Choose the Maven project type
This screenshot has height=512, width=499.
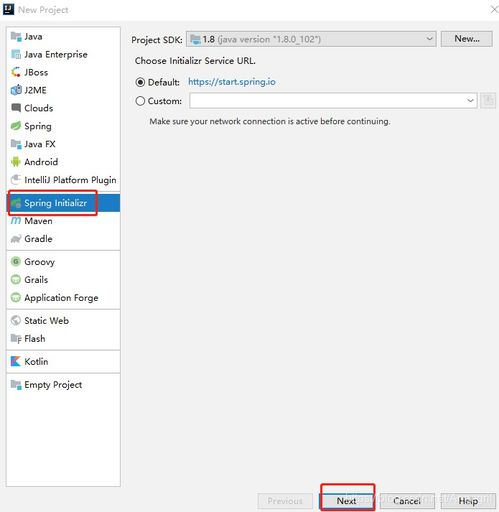click(63, 221)
